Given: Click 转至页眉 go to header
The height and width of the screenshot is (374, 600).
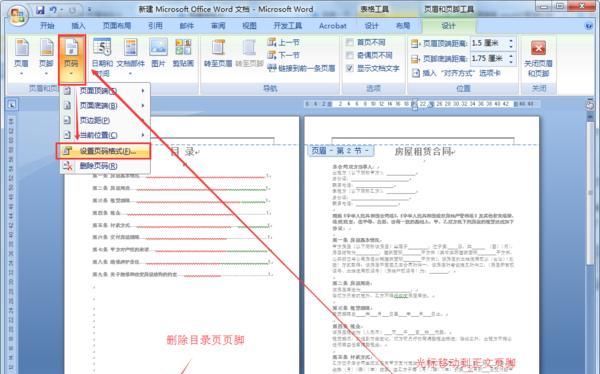Looking at the screenshot, I should tap(218, 54).
